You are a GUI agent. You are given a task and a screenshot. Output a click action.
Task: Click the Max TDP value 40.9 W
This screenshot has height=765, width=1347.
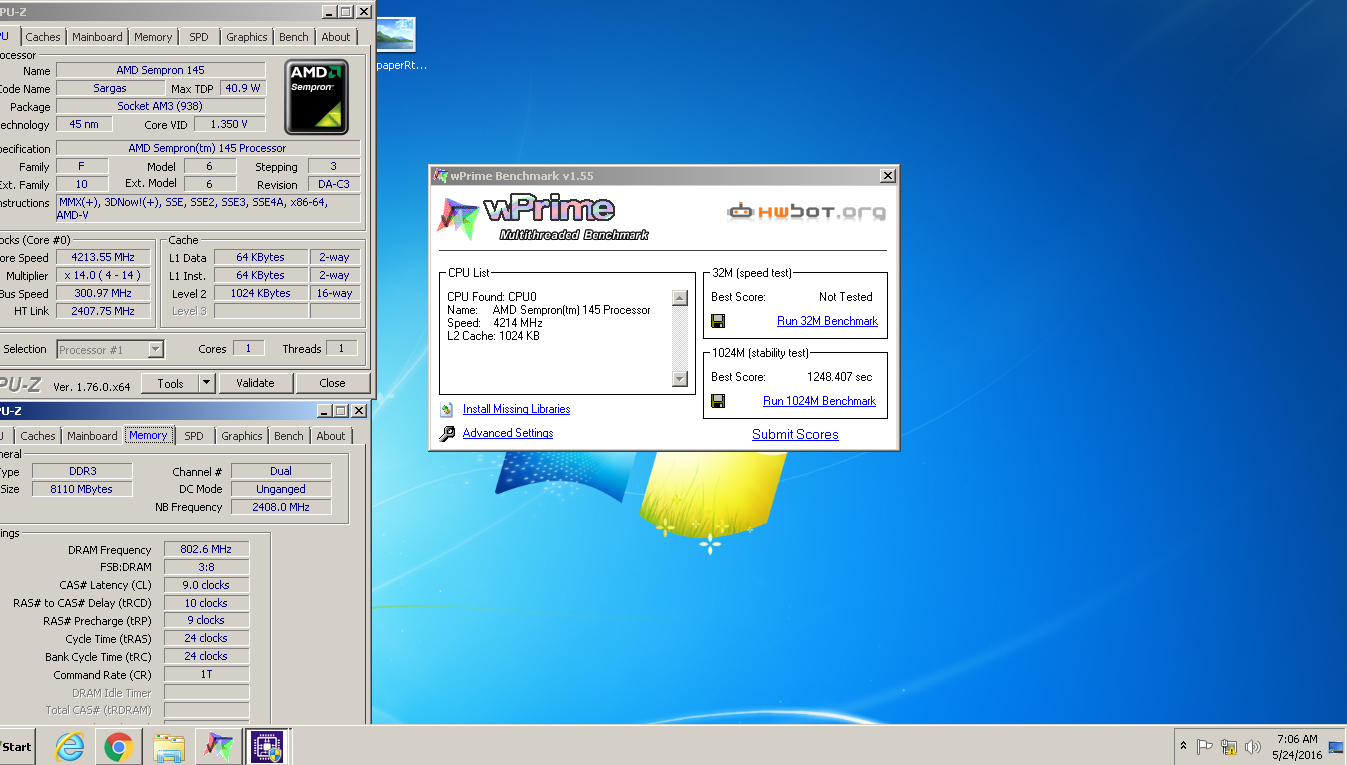coord(242,88)
